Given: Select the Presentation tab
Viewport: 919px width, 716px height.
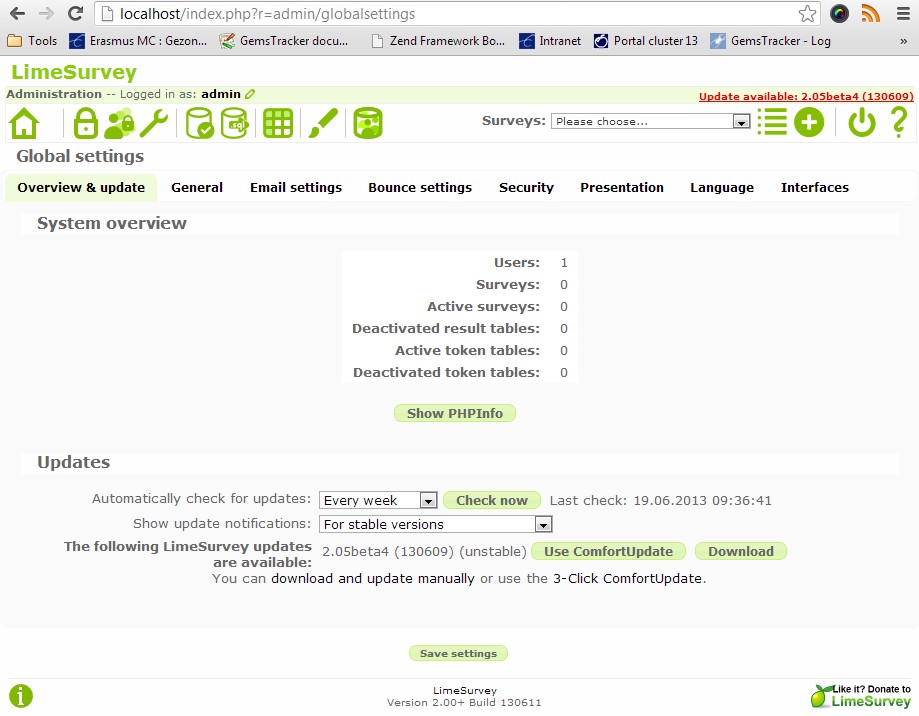Looking at the screenshot, I should click(x=621, y=187).
